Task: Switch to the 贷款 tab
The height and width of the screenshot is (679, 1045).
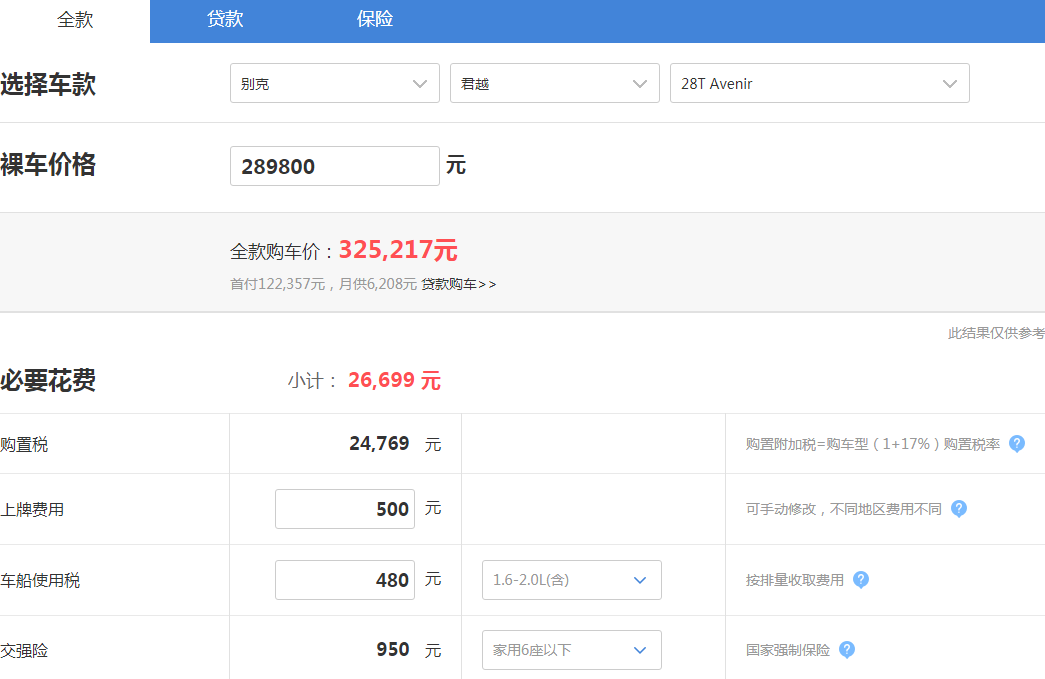Action: pyautogui.click(x=225, y=19)
